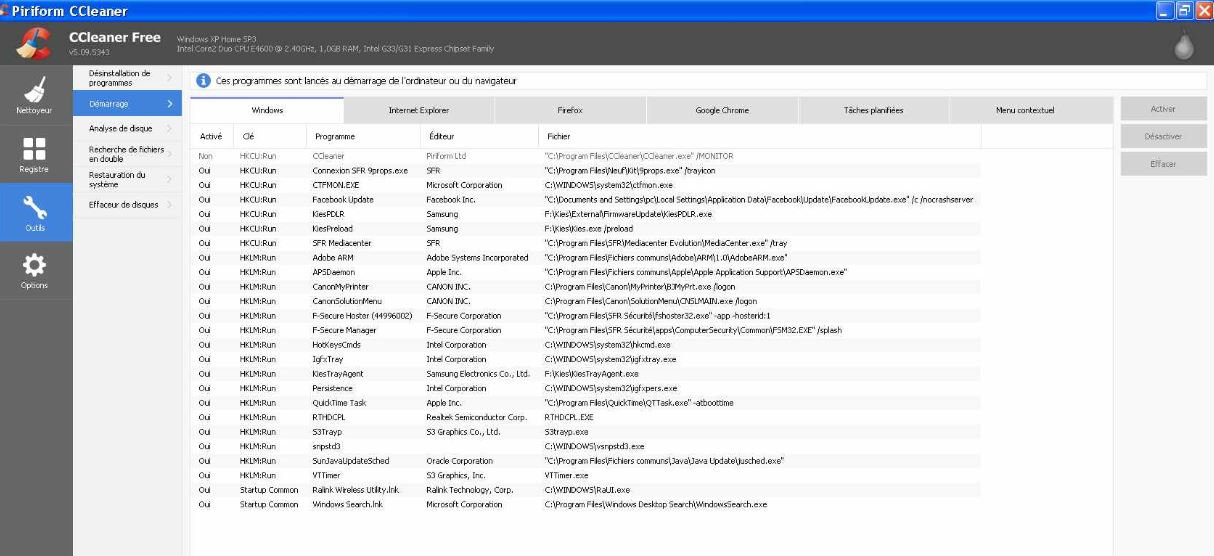Click Realtek Semiconductor Corp. publisher cell

(x=476, y=417)
